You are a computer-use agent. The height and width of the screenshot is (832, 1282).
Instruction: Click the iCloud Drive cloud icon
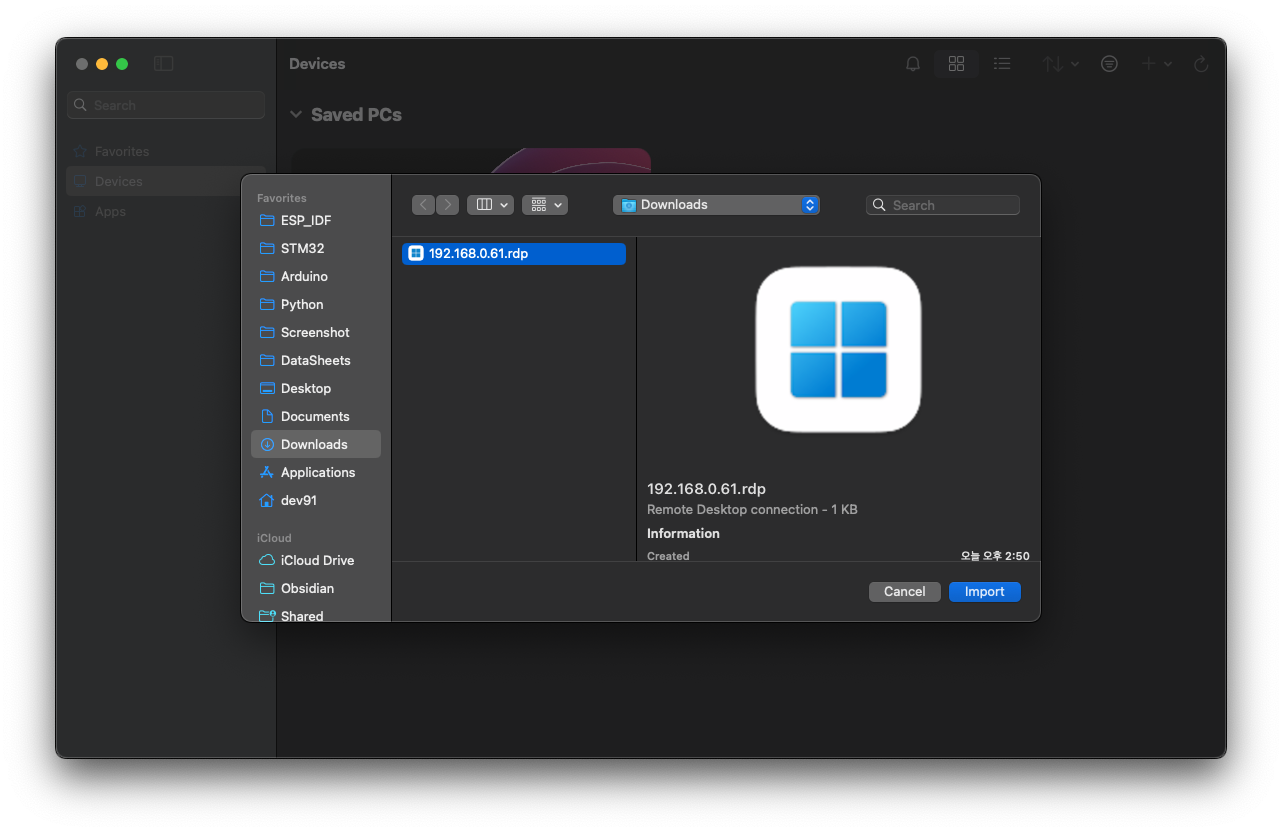(x=267, y=560)
